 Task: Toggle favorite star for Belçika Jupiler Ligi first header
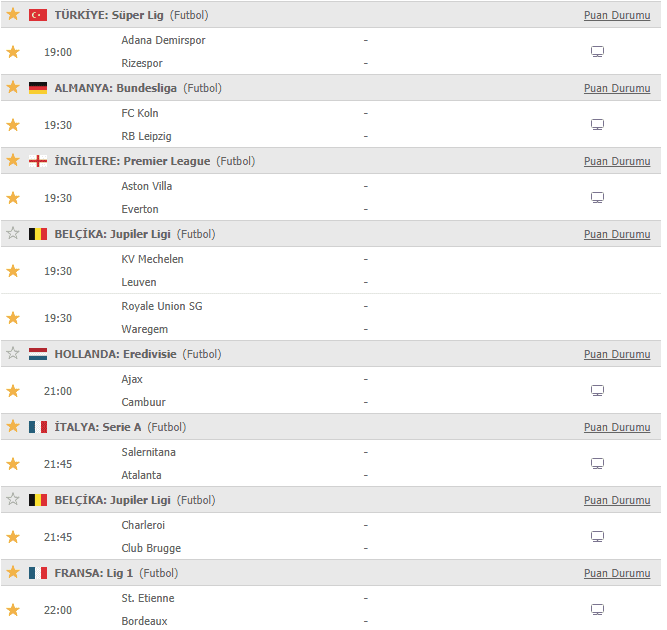pyautogui.click(x=13, y=234)
